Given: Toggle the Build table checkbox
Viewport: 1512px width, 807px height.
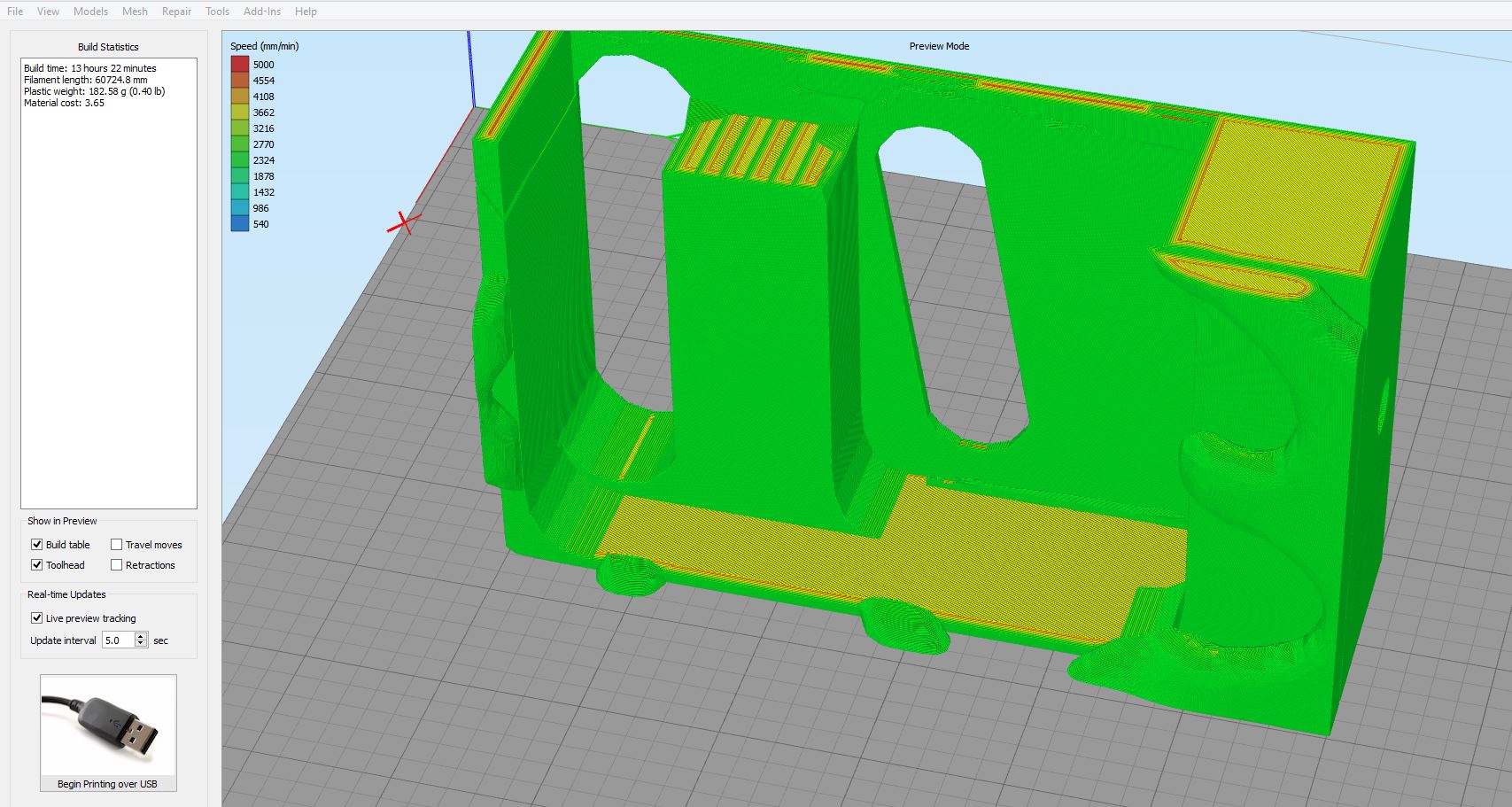Looking at the screenshot, I should pos(36,545).
